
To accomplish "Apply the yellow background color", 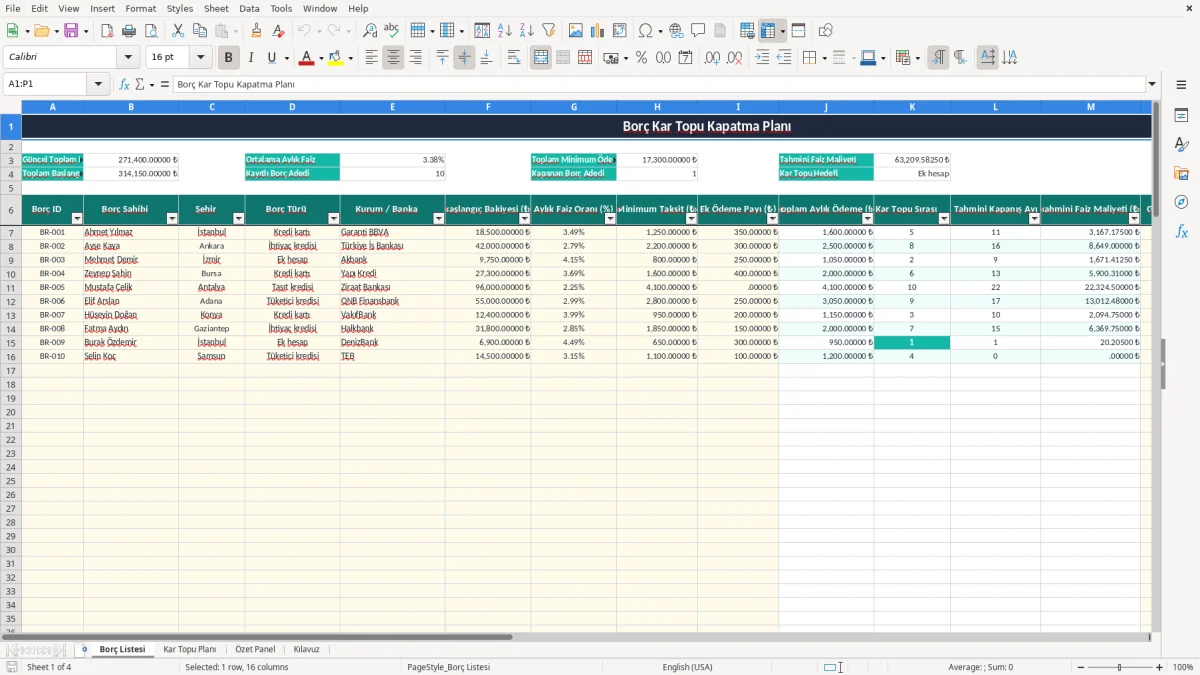I will [335, 58].
